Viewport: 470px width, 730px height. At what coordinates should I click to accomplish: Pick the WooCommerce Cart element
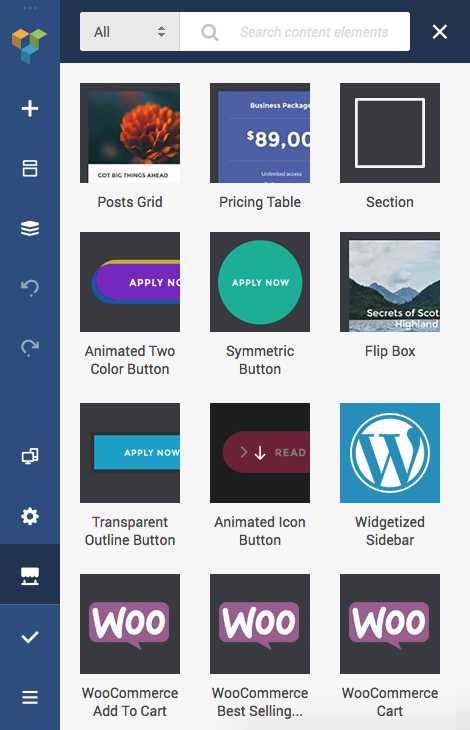tap(389, 623)
